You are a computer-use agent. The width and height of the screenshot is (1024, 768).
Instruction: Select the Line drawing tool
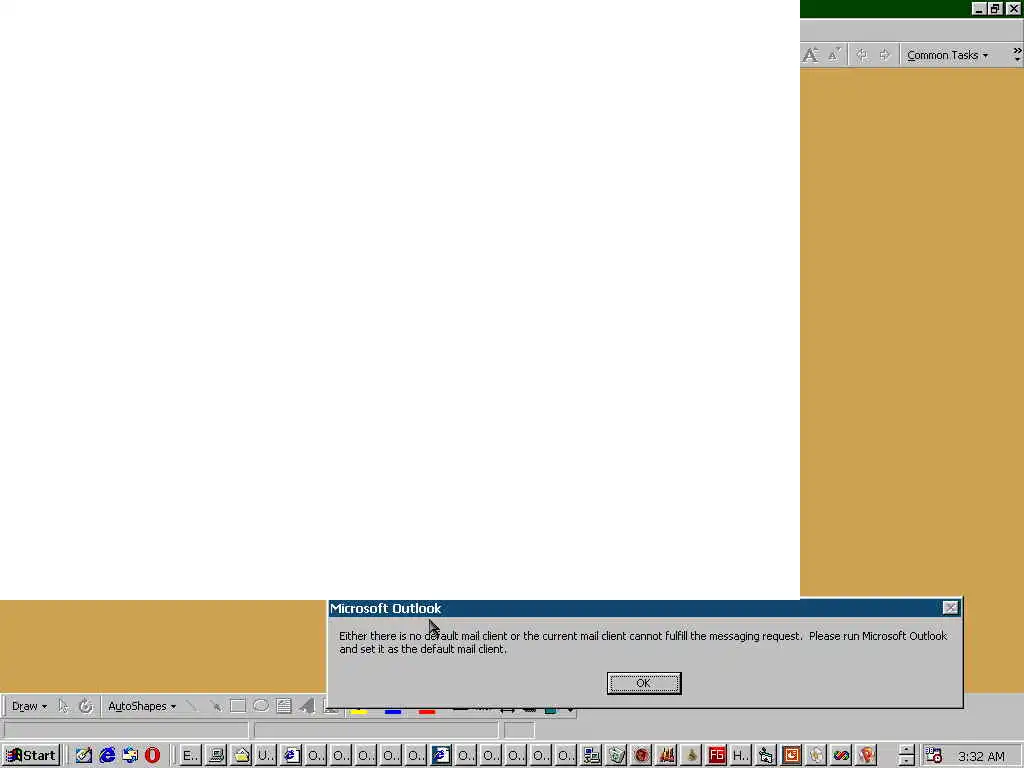(x=191, y=706)
